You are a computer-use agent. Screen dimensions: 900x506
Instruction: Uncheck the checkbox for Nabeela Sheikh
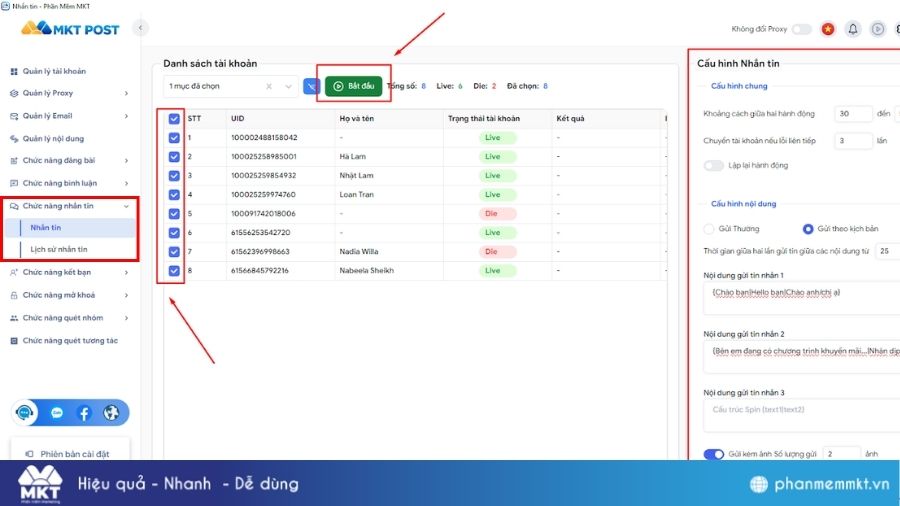[174, 271]
